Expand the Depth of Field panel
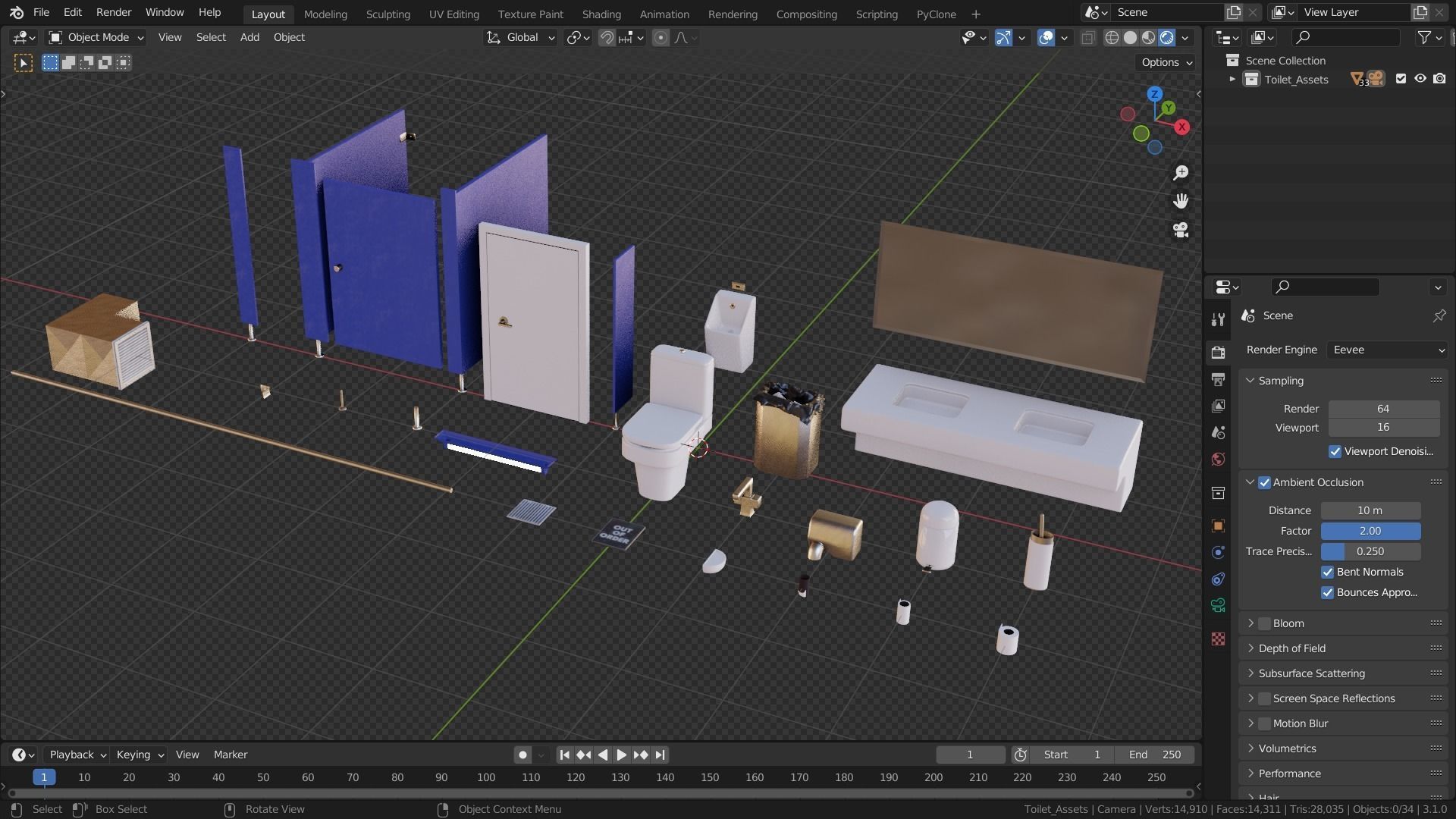 pyautogui.click(x=1250, y=648)
